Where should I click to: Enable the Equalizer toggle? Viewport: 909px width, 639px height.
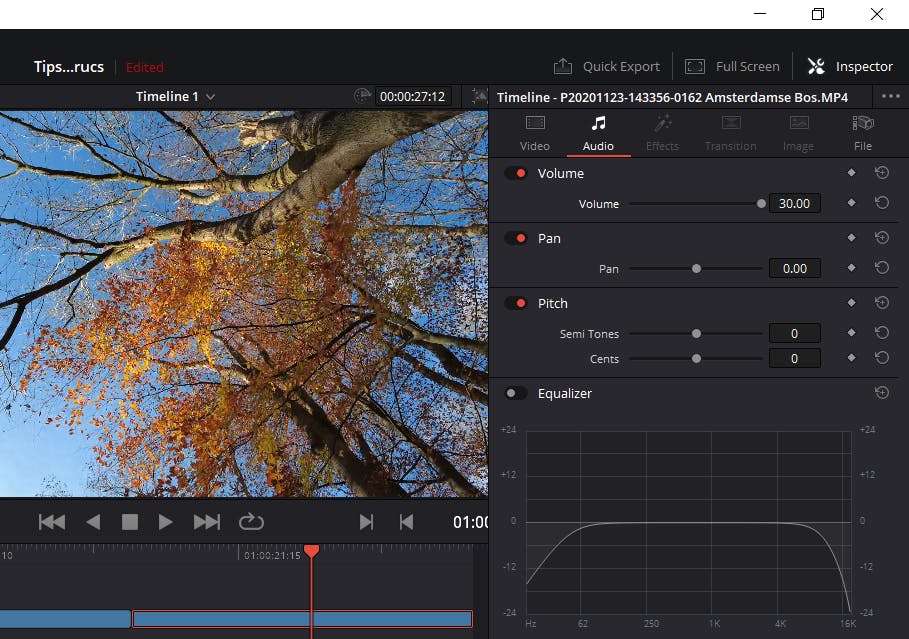pyautogui.click(x=516, y=393)
